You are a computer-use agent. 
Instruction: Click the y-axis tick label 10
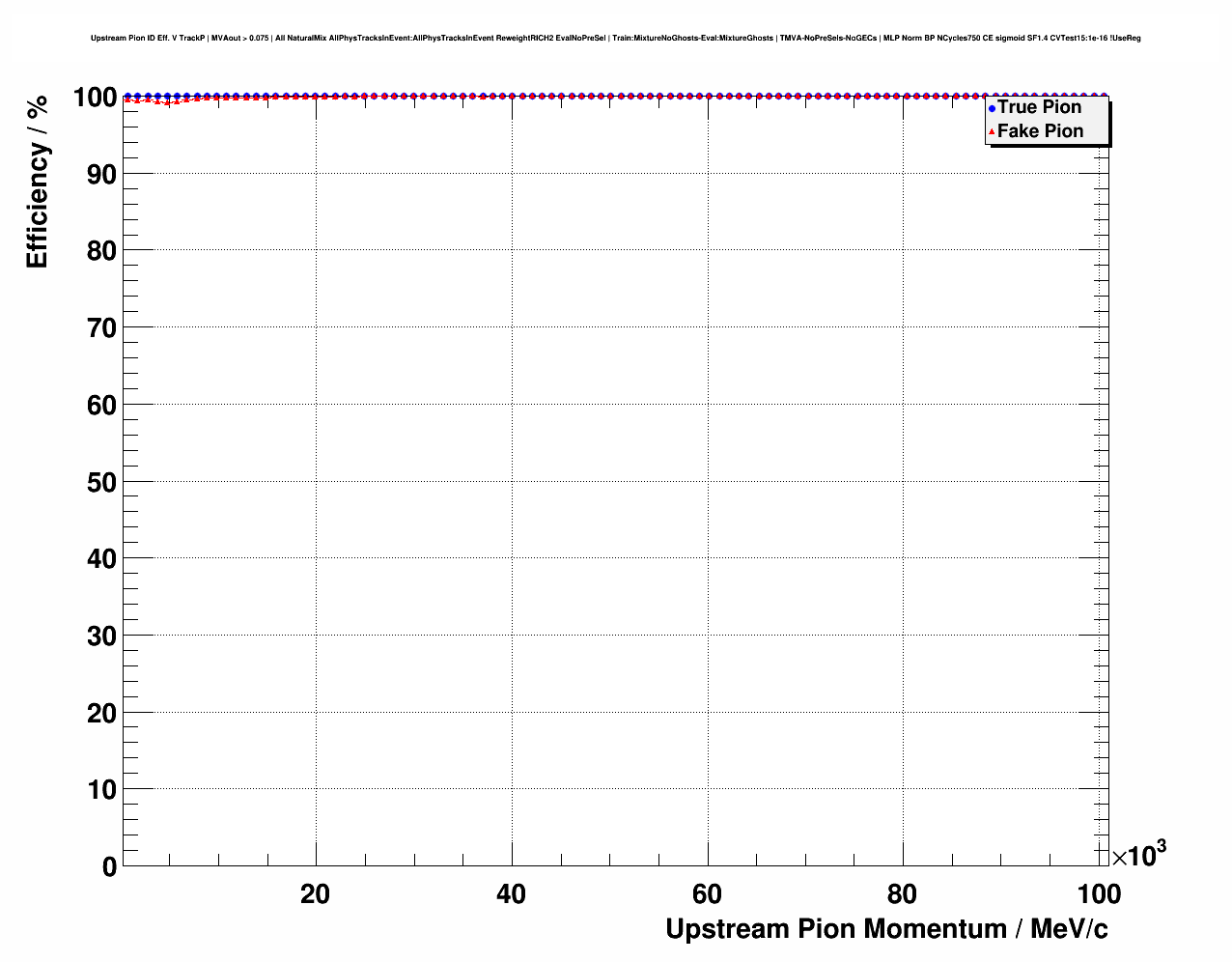tap(101, 790)
